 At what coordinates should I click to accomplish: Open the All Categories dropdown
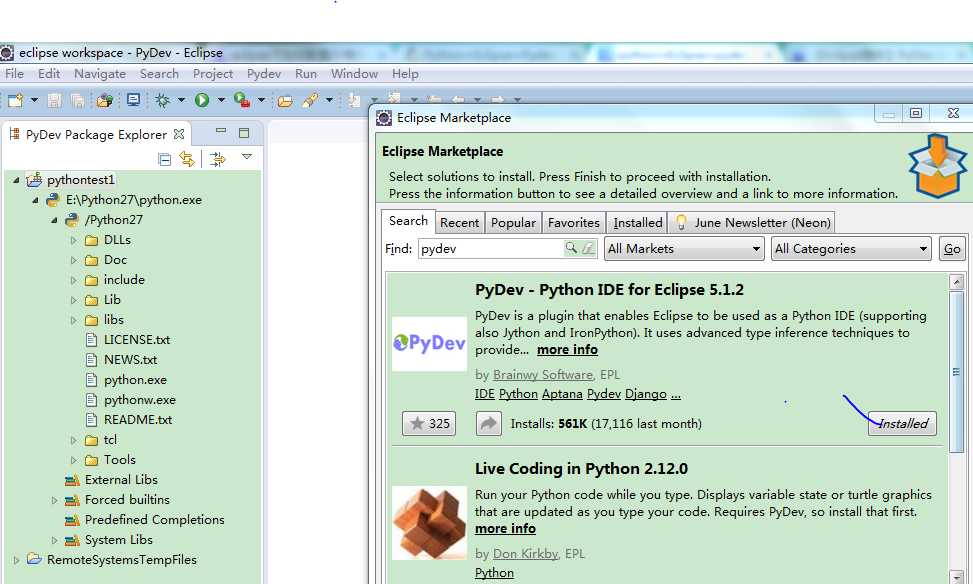pos(851,249)
